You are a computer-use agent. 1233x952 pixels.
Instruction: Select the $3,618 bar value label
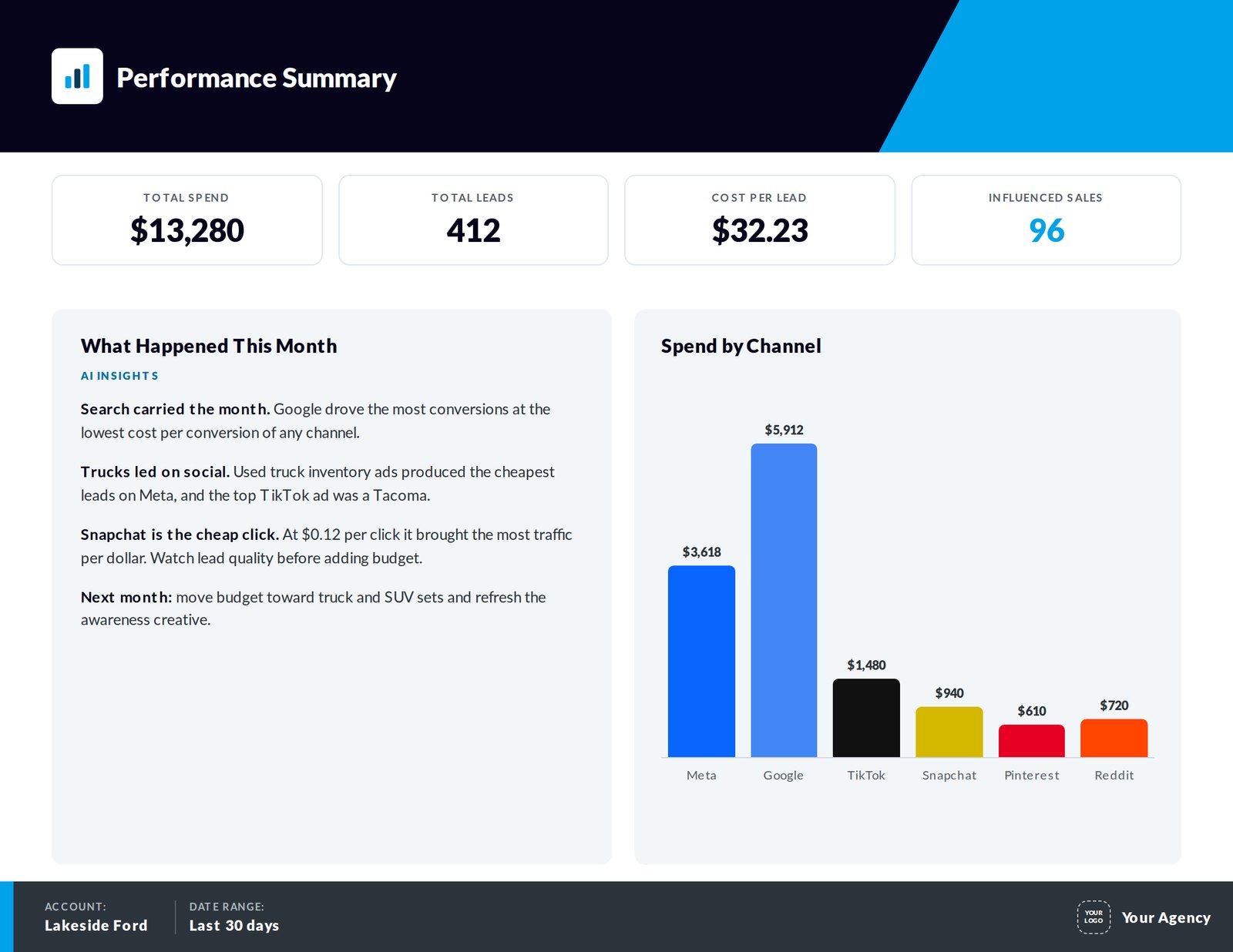(701, 552)
